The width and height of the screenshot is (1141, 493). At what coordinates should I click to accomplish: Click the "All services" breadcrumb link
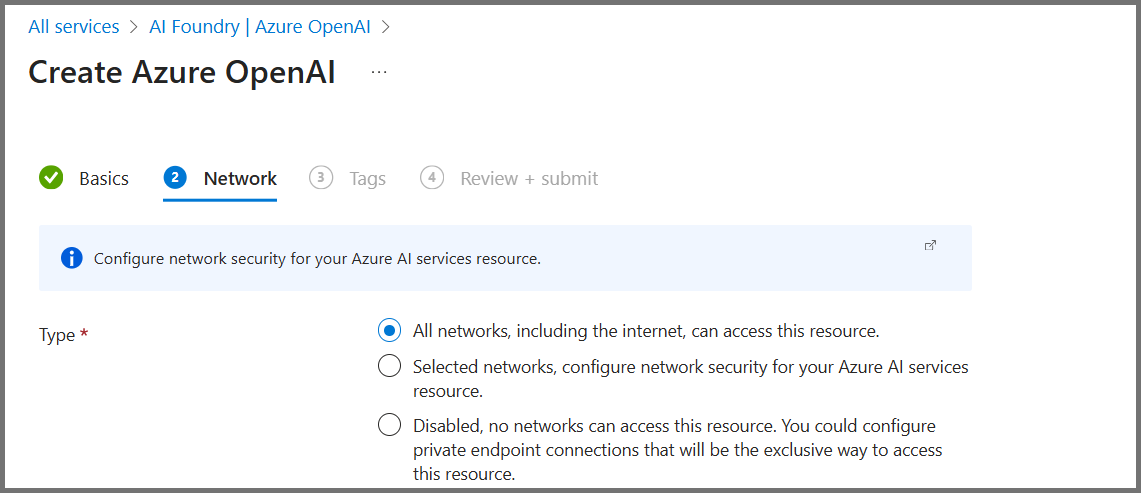73,27
